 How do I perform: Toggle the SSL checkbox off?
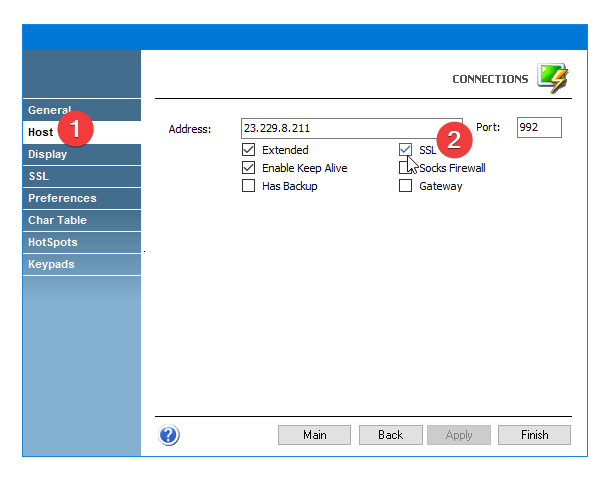tap(405, 150)
